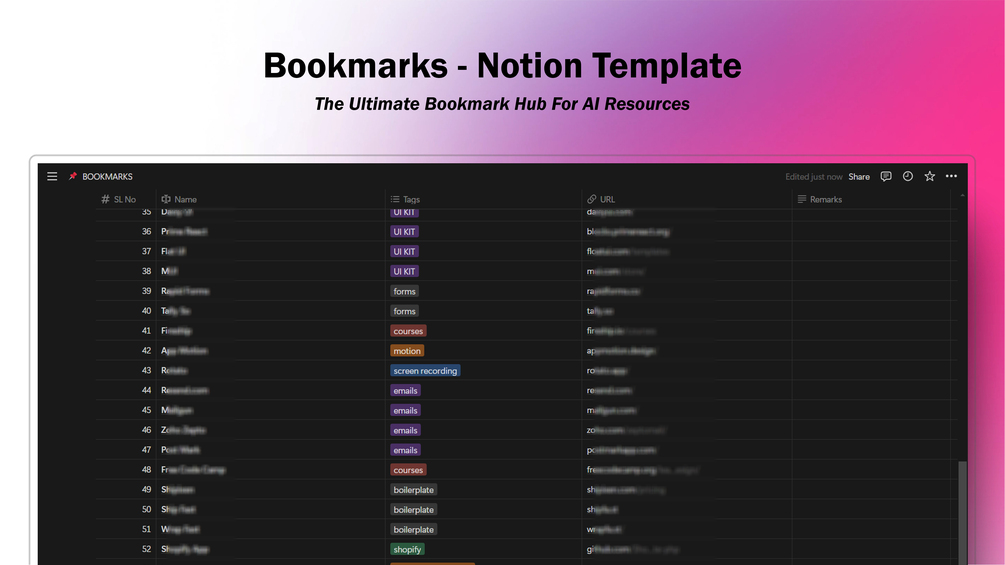Open the three-dot more options menu
This screenshot has height=565, width=1005.
click(951, 176)
